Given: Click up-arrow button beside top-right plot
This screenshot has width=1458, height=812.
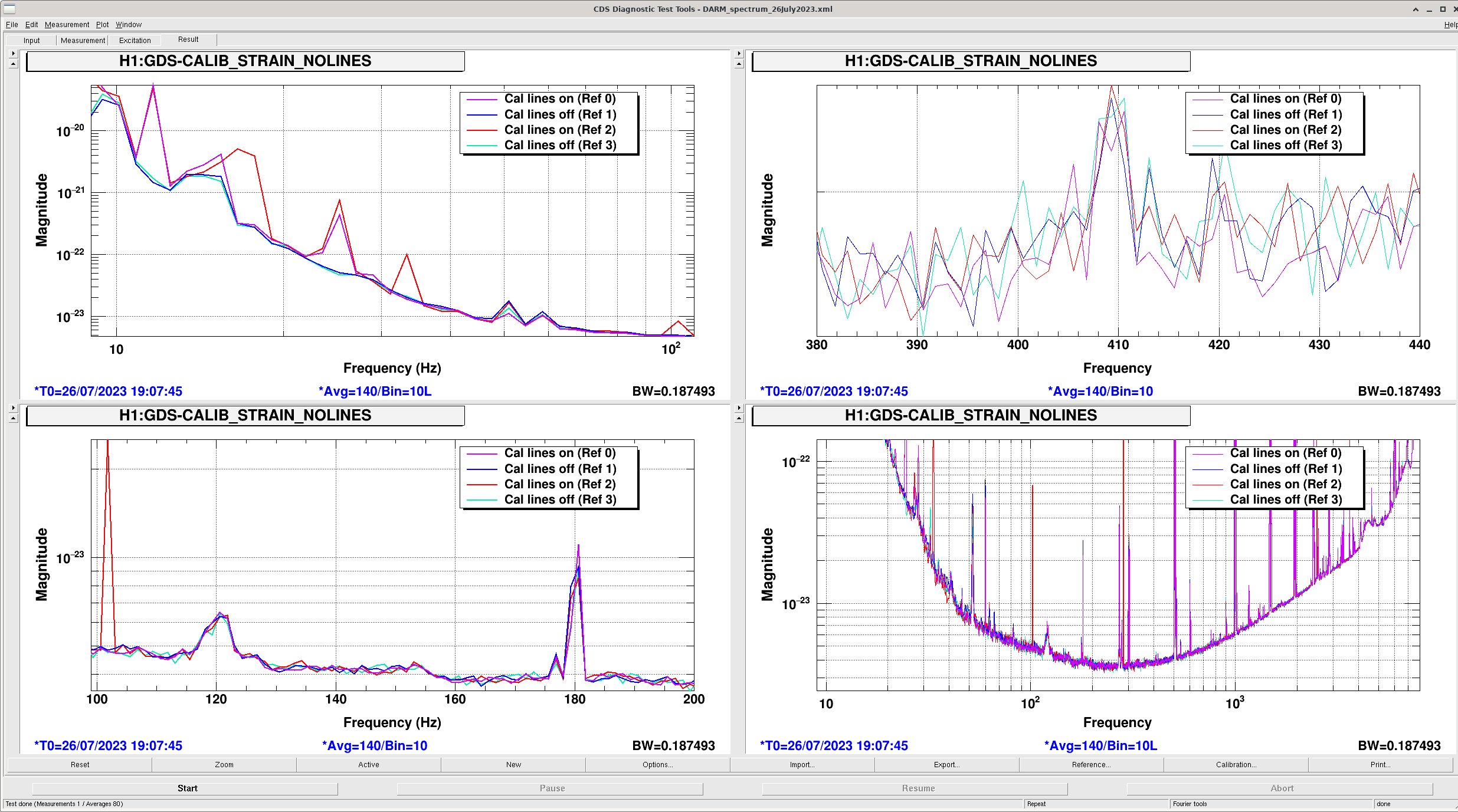Looking at the screenshot, I should click(739, 64).
